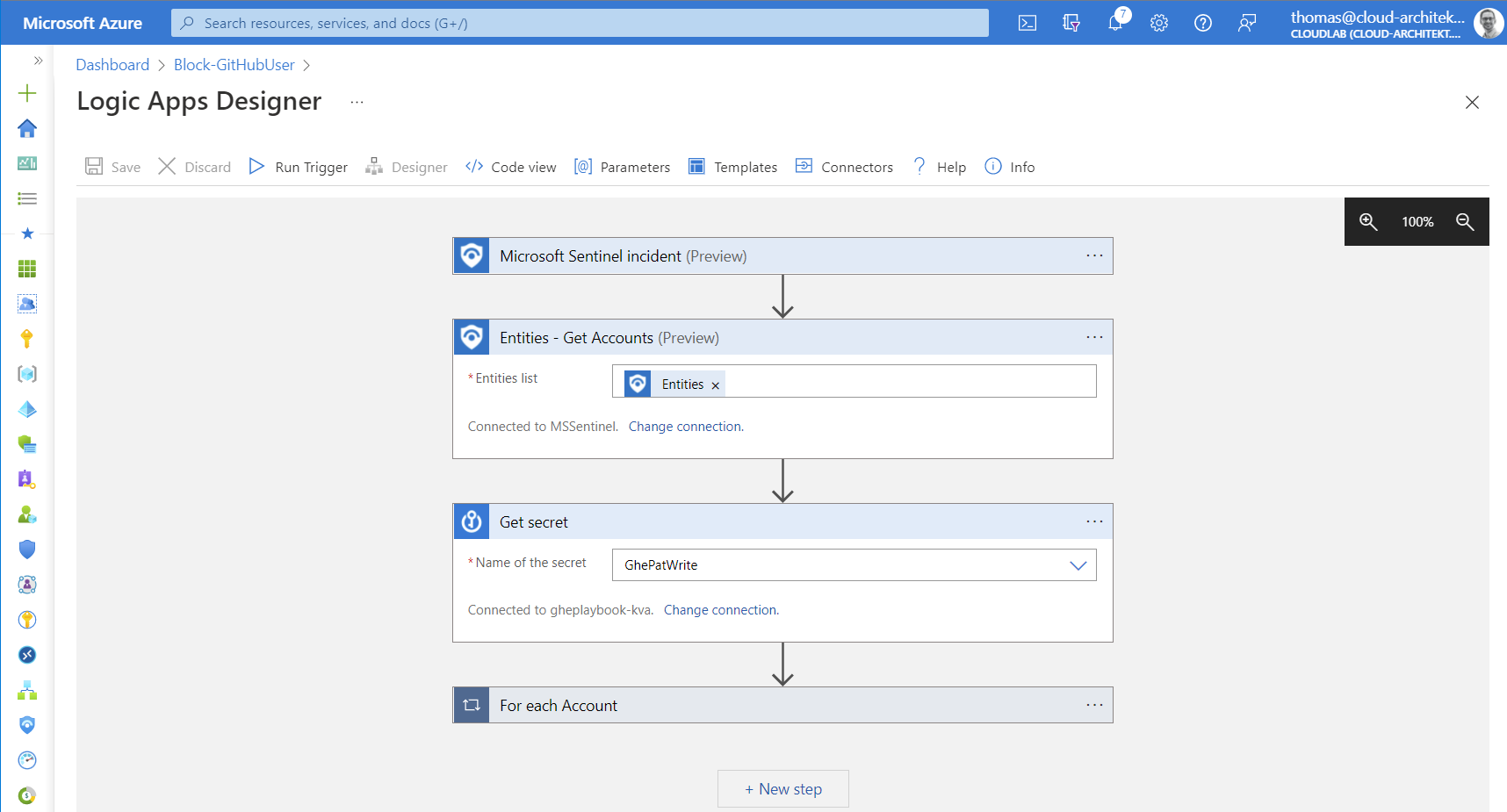Viewport: 1507px width, 812px height.
Task: Open All services list icon
Action: click(x=27, y=198)
